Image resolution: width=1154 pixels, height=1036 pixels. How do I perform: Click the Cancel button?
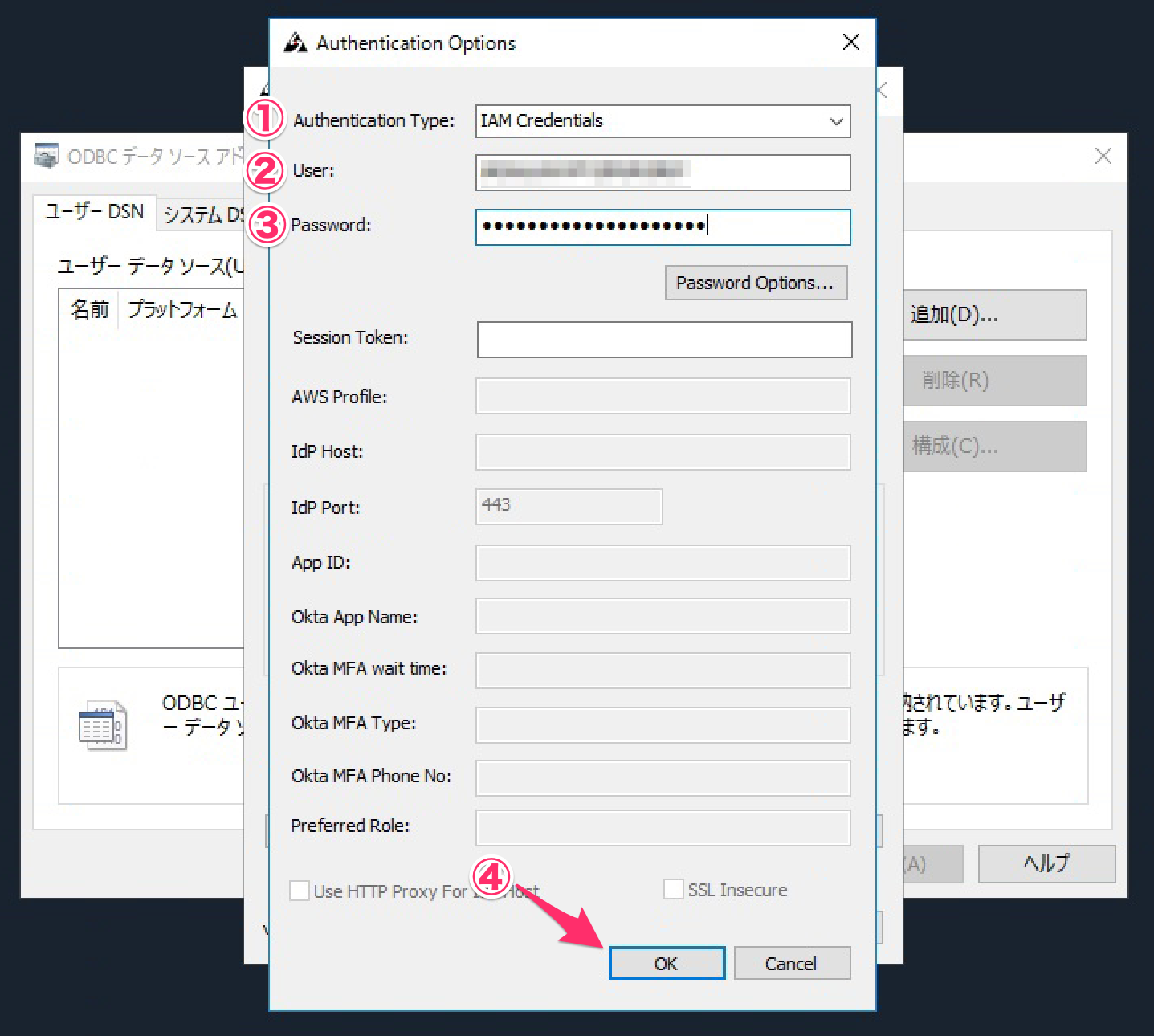(x=791, y=963)
